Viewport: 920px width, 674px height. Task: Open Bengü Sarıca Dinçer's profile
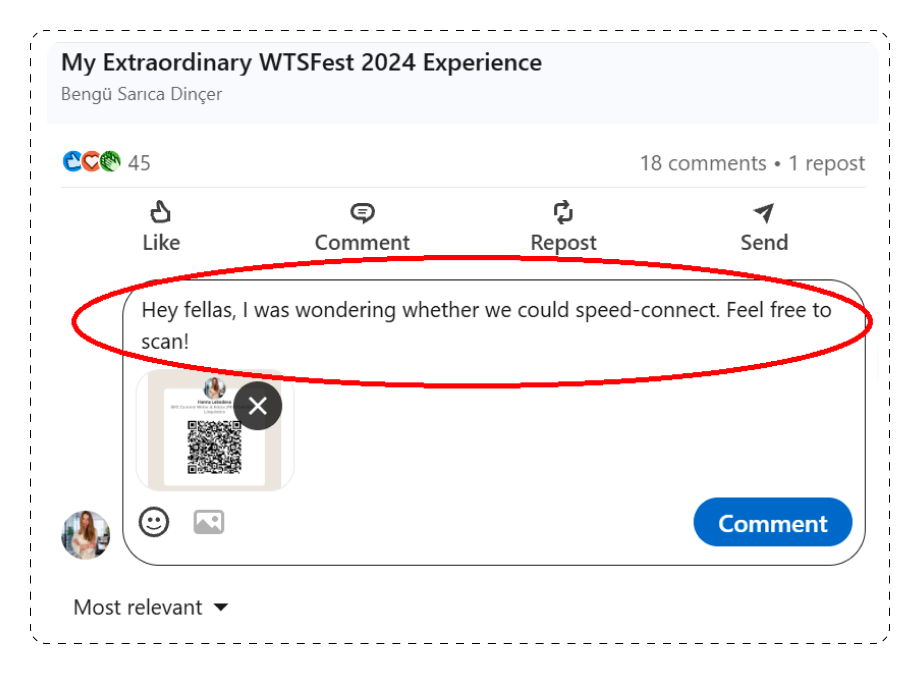141,93
